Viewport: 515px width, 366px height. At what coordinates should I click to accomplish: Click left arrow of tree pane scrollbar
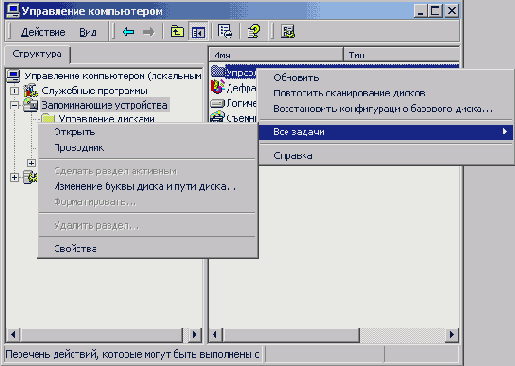point(13,334)
